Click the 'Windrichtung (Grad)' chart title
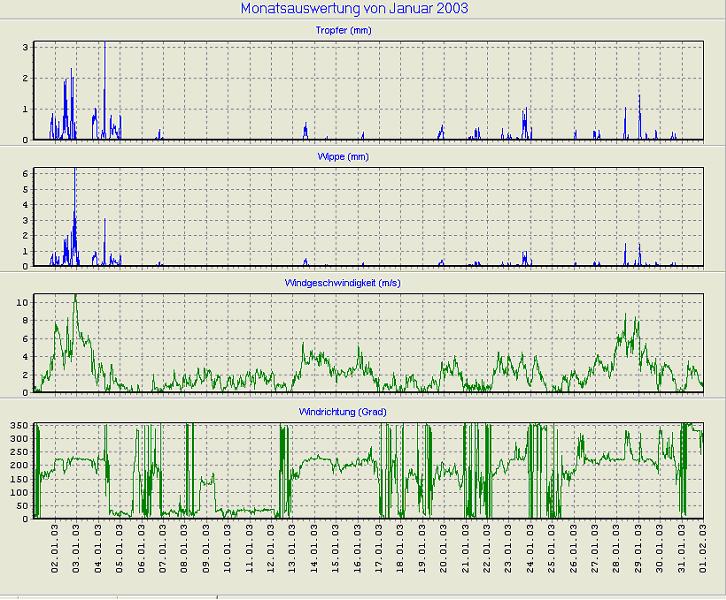Viewport: 726px width, 600px height. tap(343, 411)
